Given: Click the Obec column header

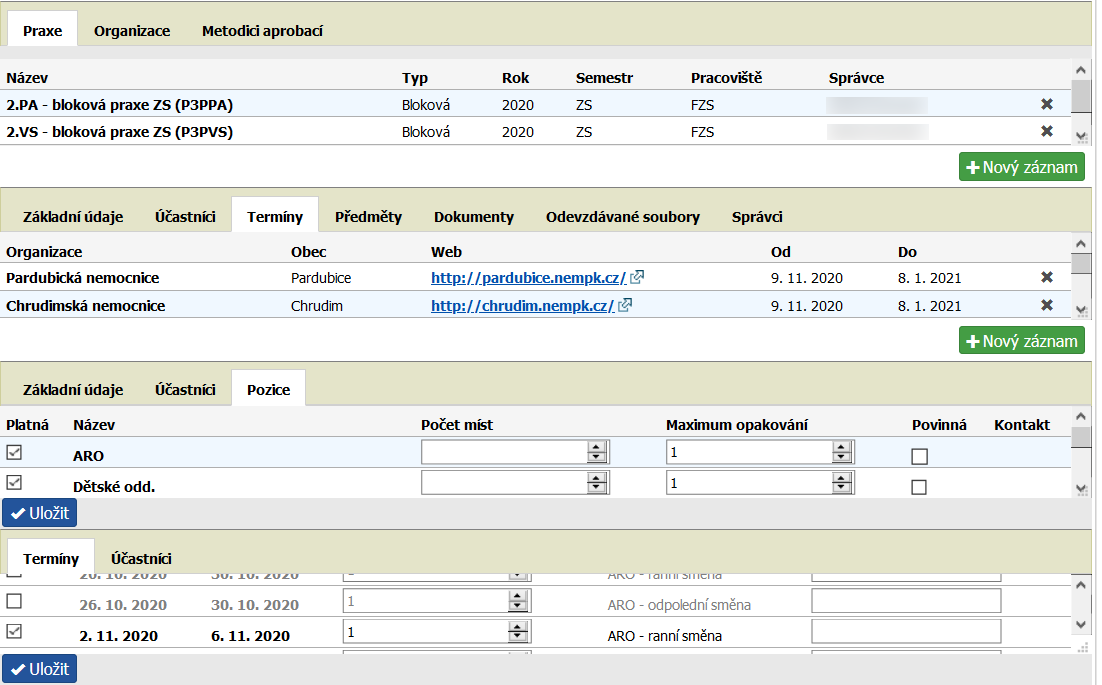Looking at the screenshot, I should [x=309, y=252].
